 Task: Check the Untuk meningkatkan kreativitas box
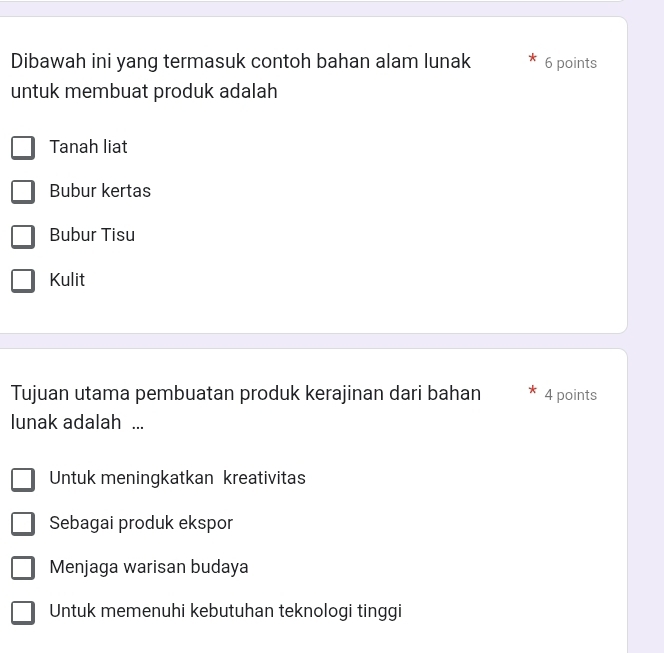[23, 479]
